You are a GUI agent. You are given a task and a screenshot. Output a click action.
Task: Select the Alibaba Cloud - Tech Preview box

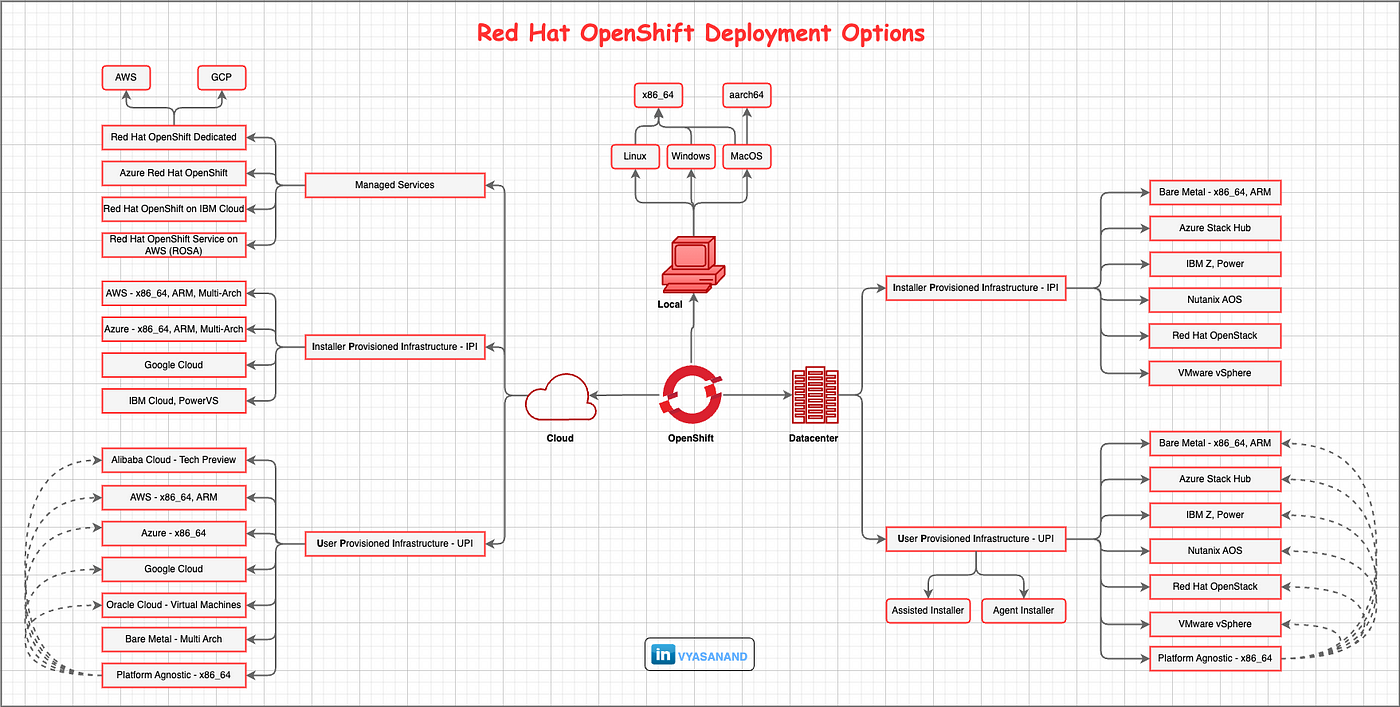(174, 460)
